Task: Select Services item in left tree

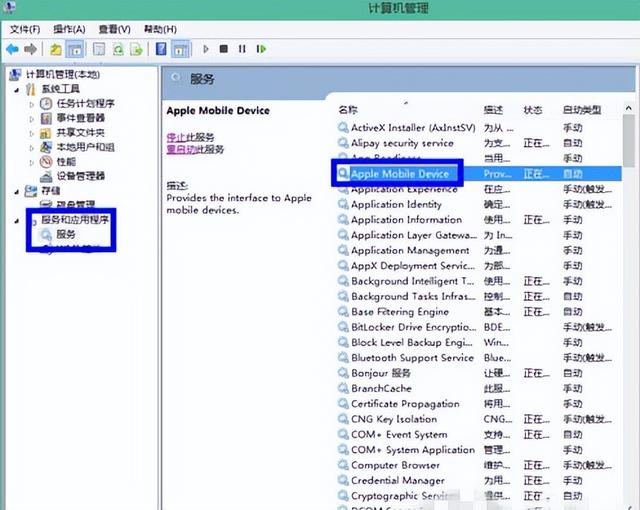Action: point(66,234)
